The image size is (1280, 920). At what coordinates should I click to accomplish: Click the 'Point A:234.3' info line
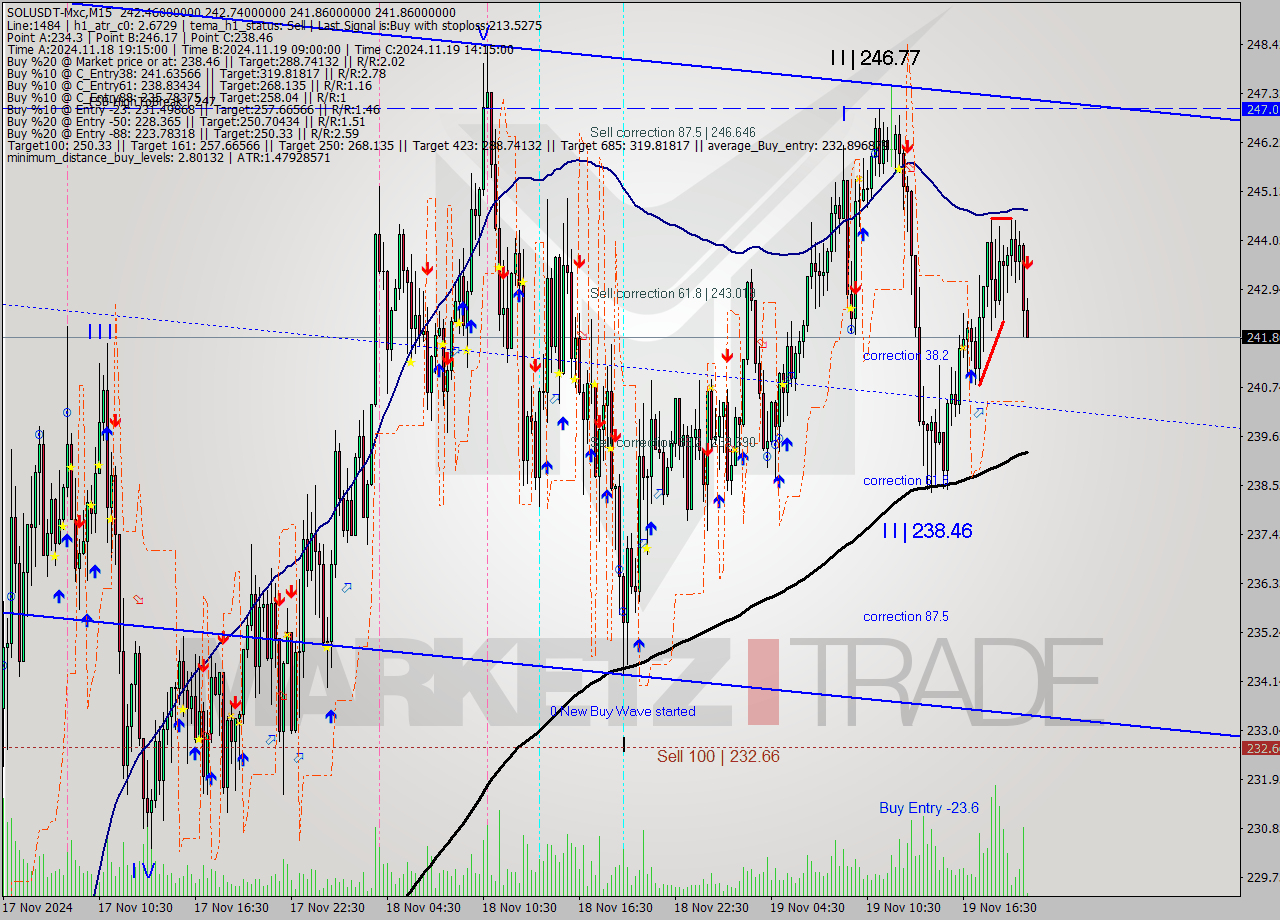[x=140, y=37]
